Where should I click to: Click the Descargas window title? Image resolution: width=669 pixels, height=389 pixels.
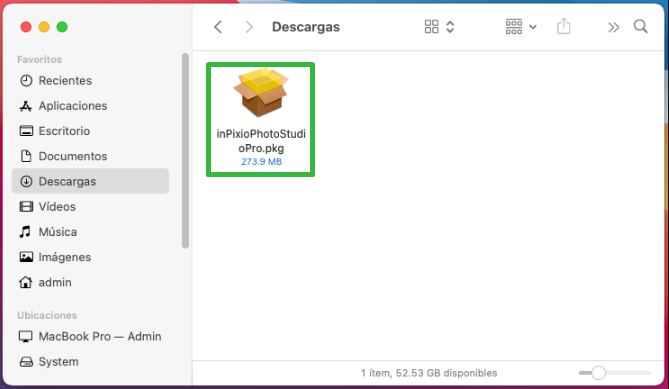pyautogui.click(x=306, y=27)
